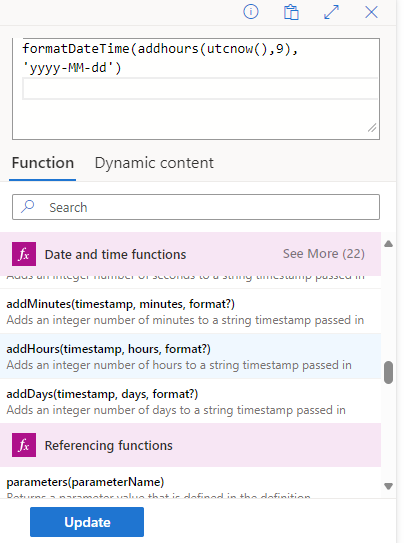This screenshot has width=412, height=543.
Task: Switch to the Dynamic content tab
Action: 154,163
